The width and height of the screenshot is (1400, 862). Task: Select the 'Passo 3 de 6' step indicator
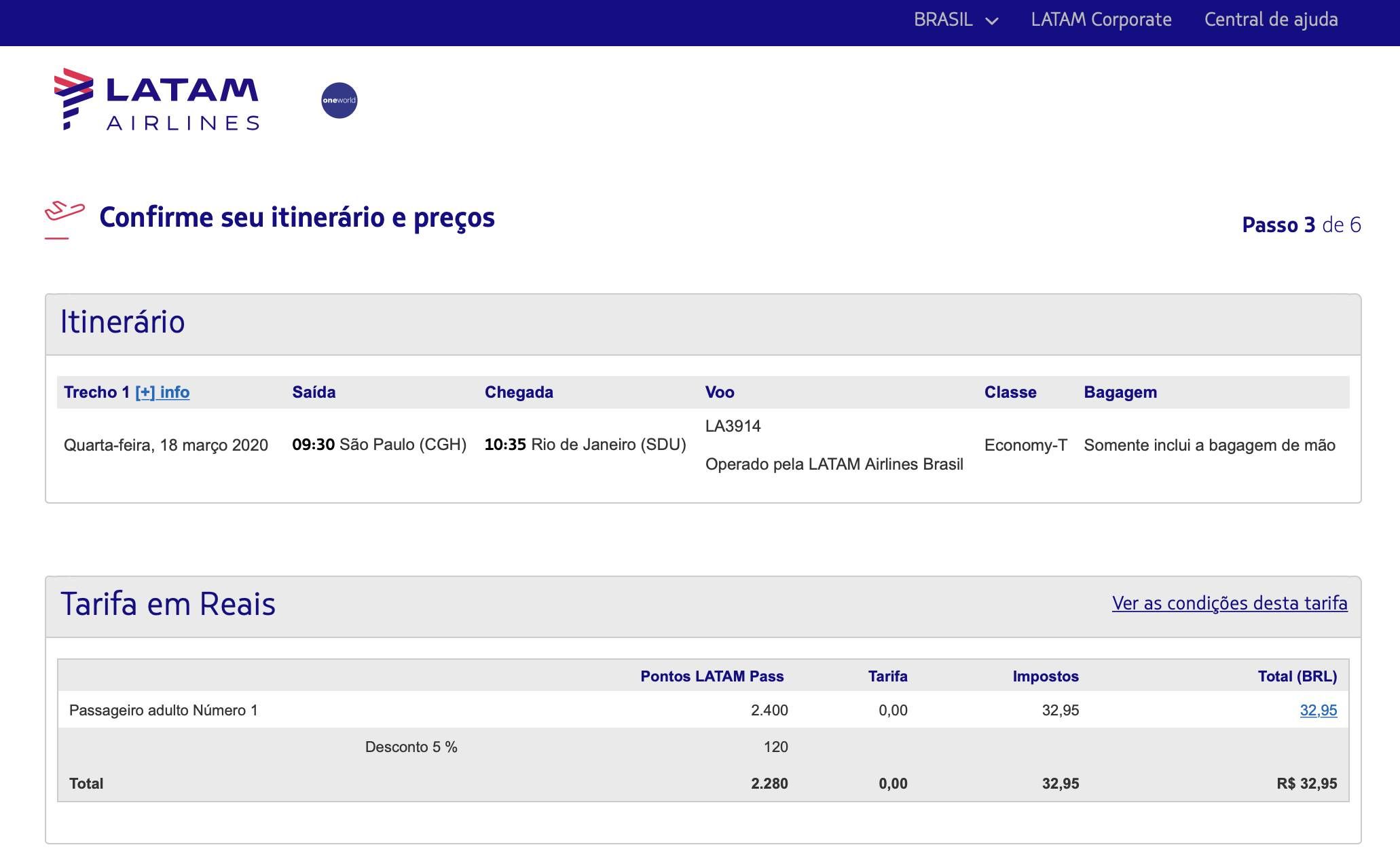[1302, 225]
